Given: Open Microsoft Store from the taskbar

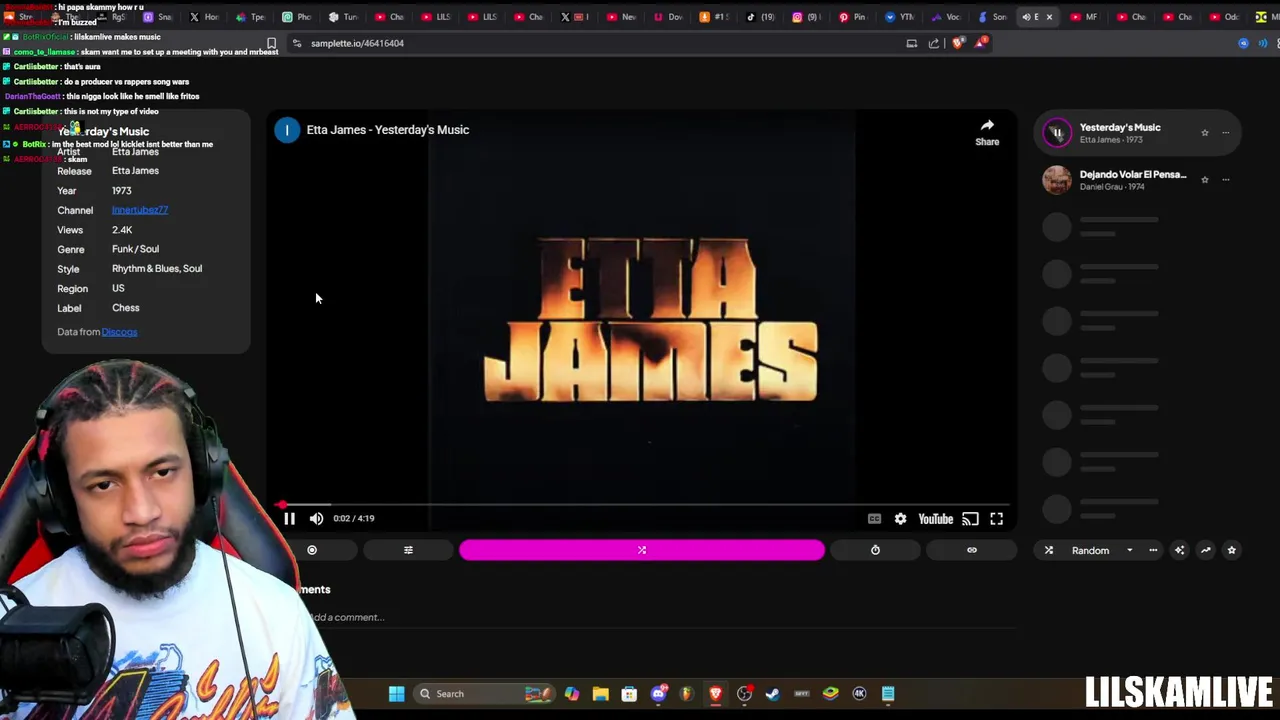Looking at the screenshot, I should coord(629,694).
